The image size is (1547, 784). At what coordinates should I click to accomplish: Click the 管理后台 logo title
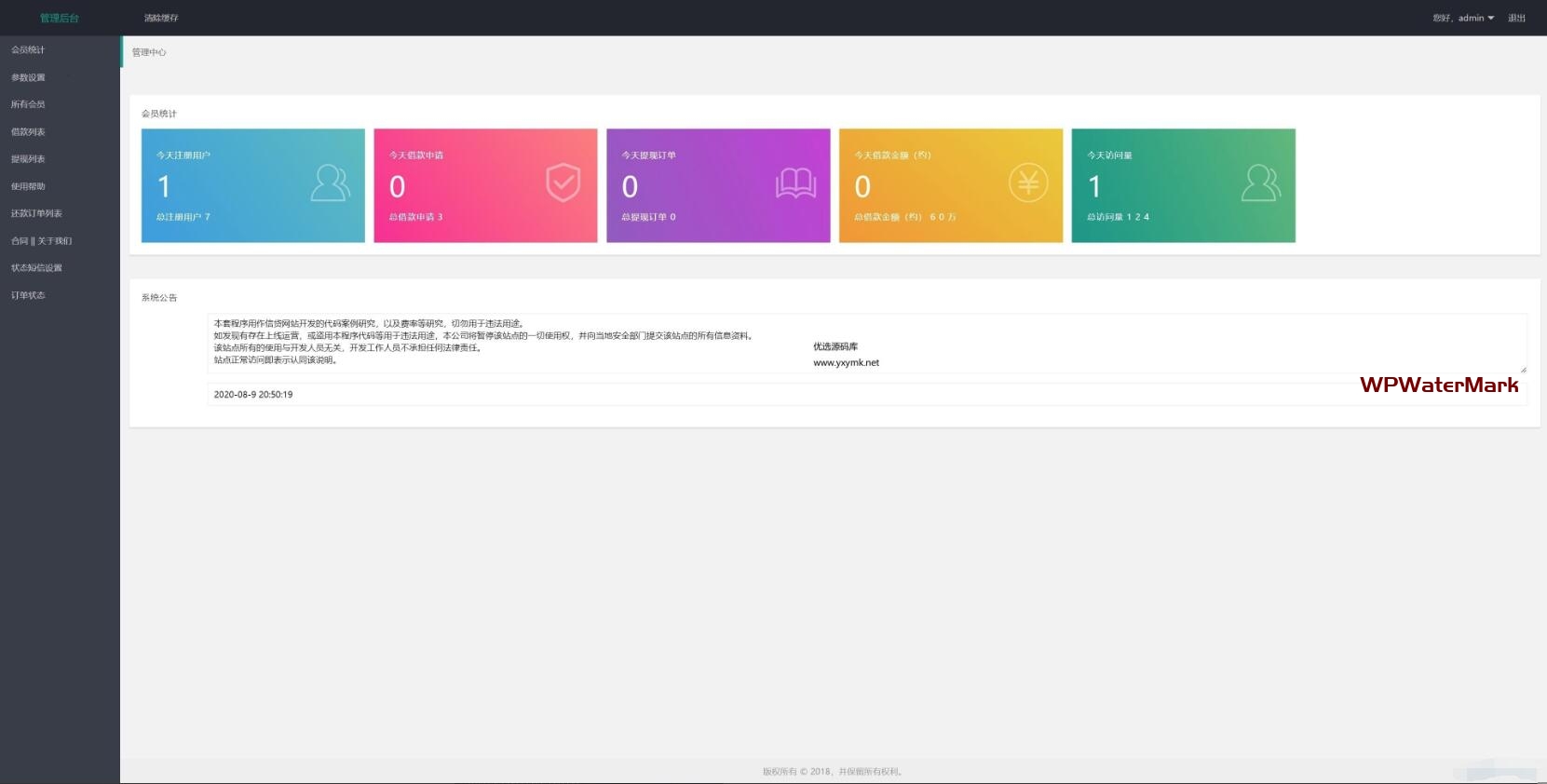pos(60,18)
